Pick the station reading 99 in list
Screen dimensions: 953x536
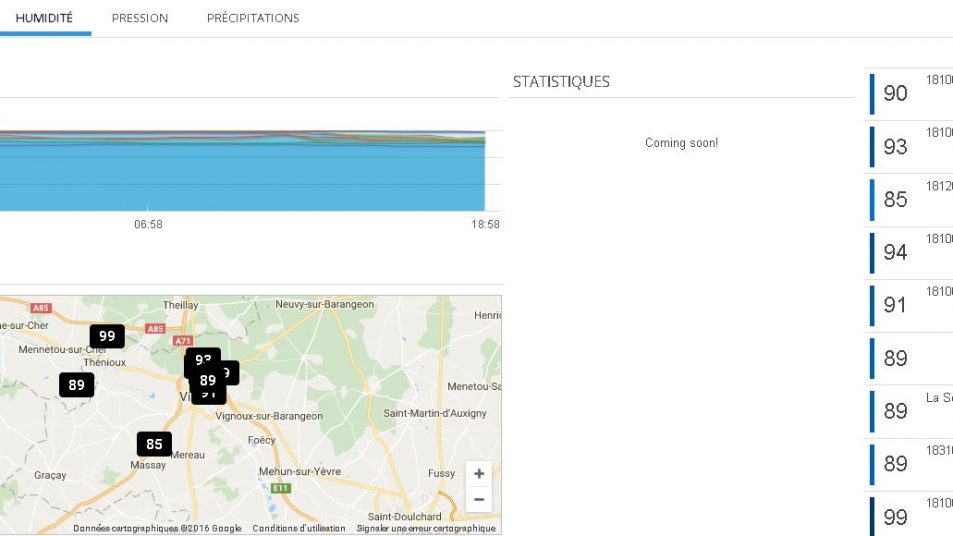(895, 516)
